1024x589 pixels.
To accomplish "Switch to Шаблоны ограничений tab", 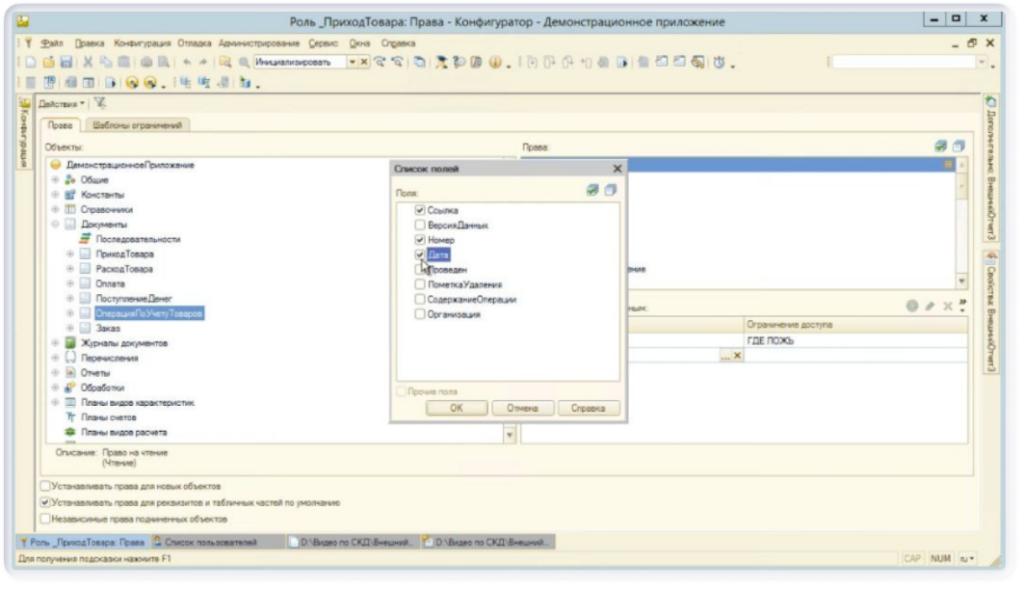I will (141, 125).
